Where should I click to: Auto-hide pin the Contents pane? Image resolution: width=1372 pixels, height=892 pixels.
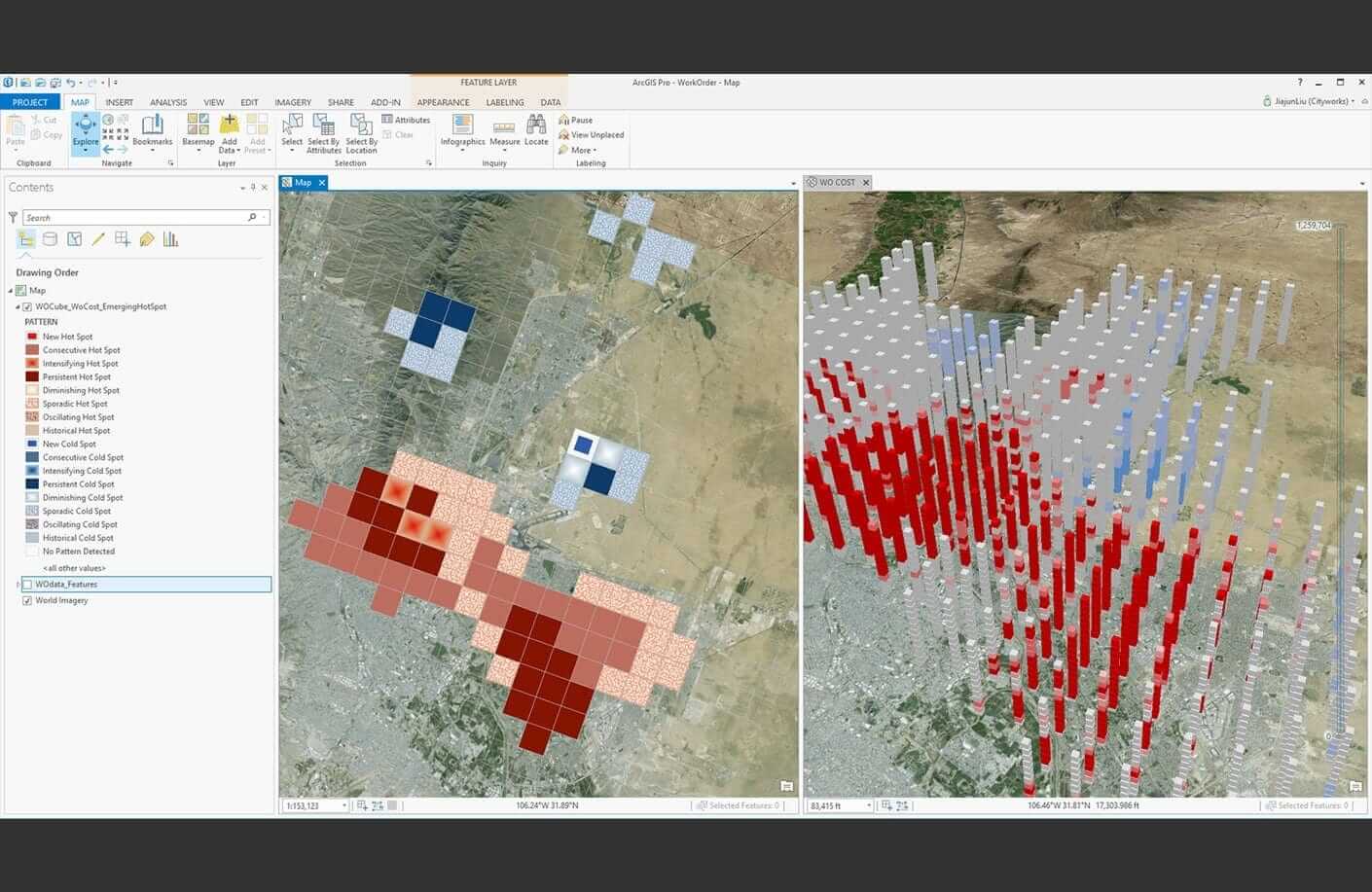pyautogui.click(x=253, y=188)
